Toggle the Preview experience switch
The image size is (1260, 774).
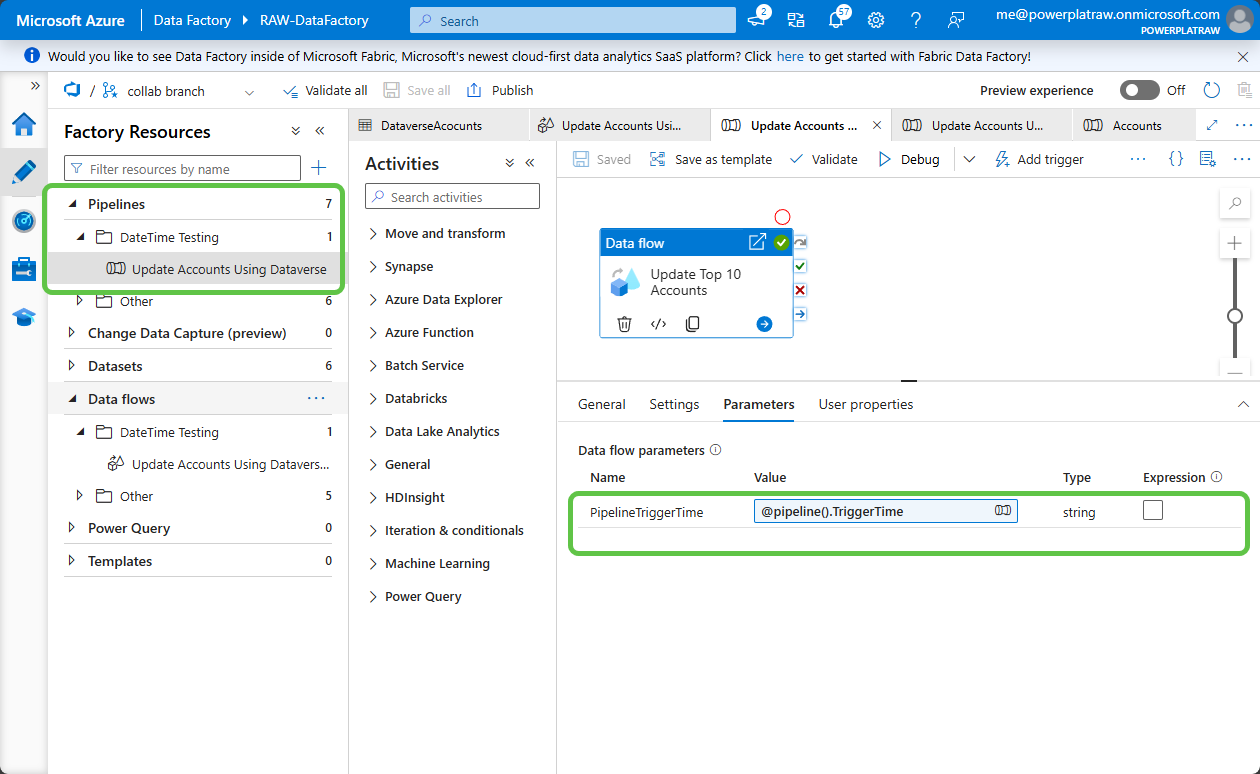(1140, 90)
